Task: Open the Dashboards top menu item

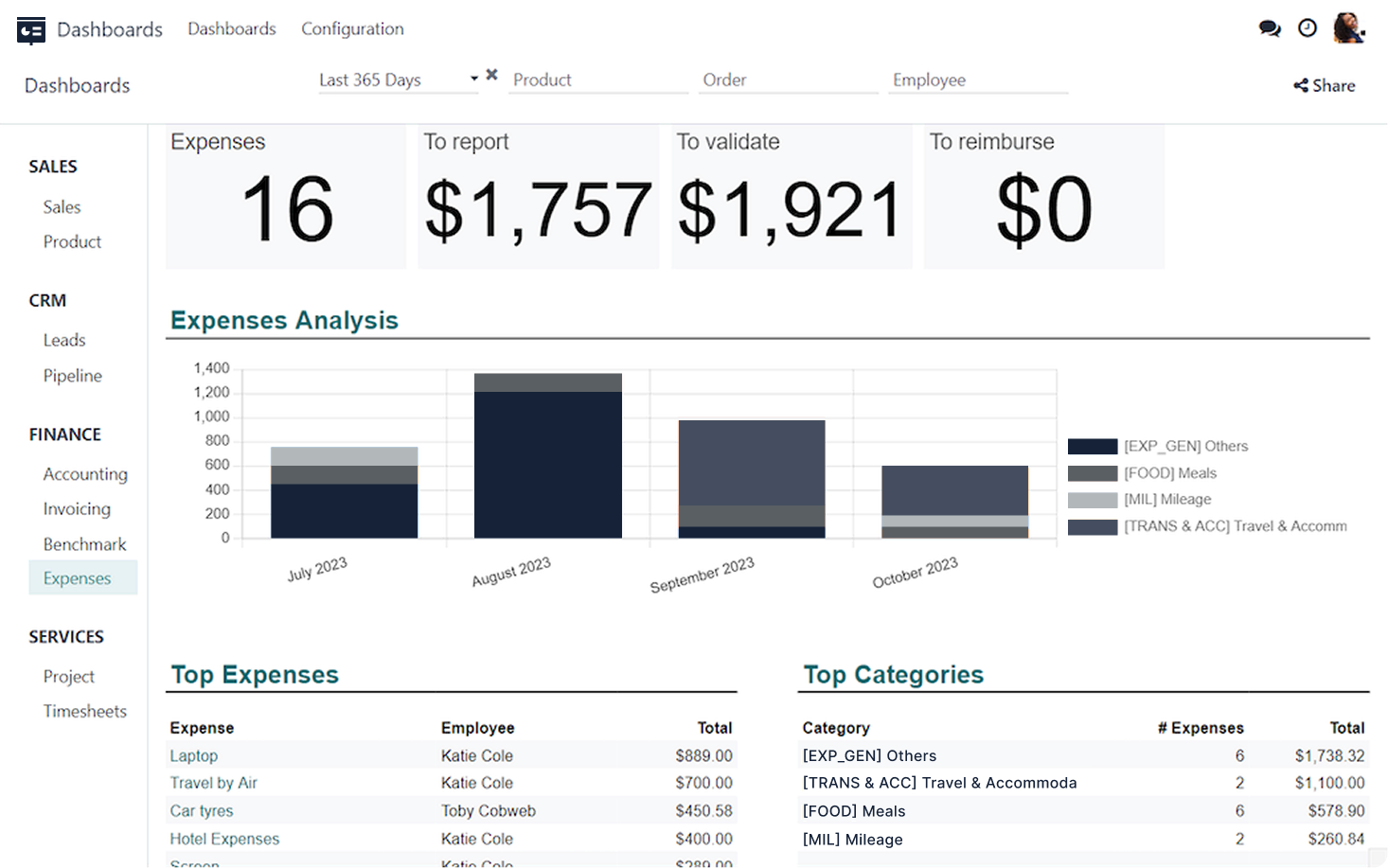Action: click(x=232, y=28)
